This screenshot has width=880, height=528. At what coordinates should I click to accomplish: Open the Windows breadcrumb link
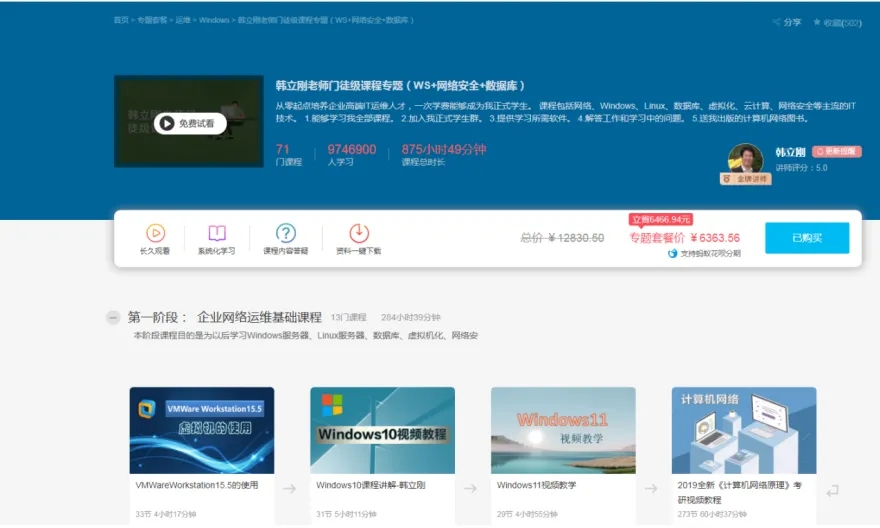tap(214, 20)
